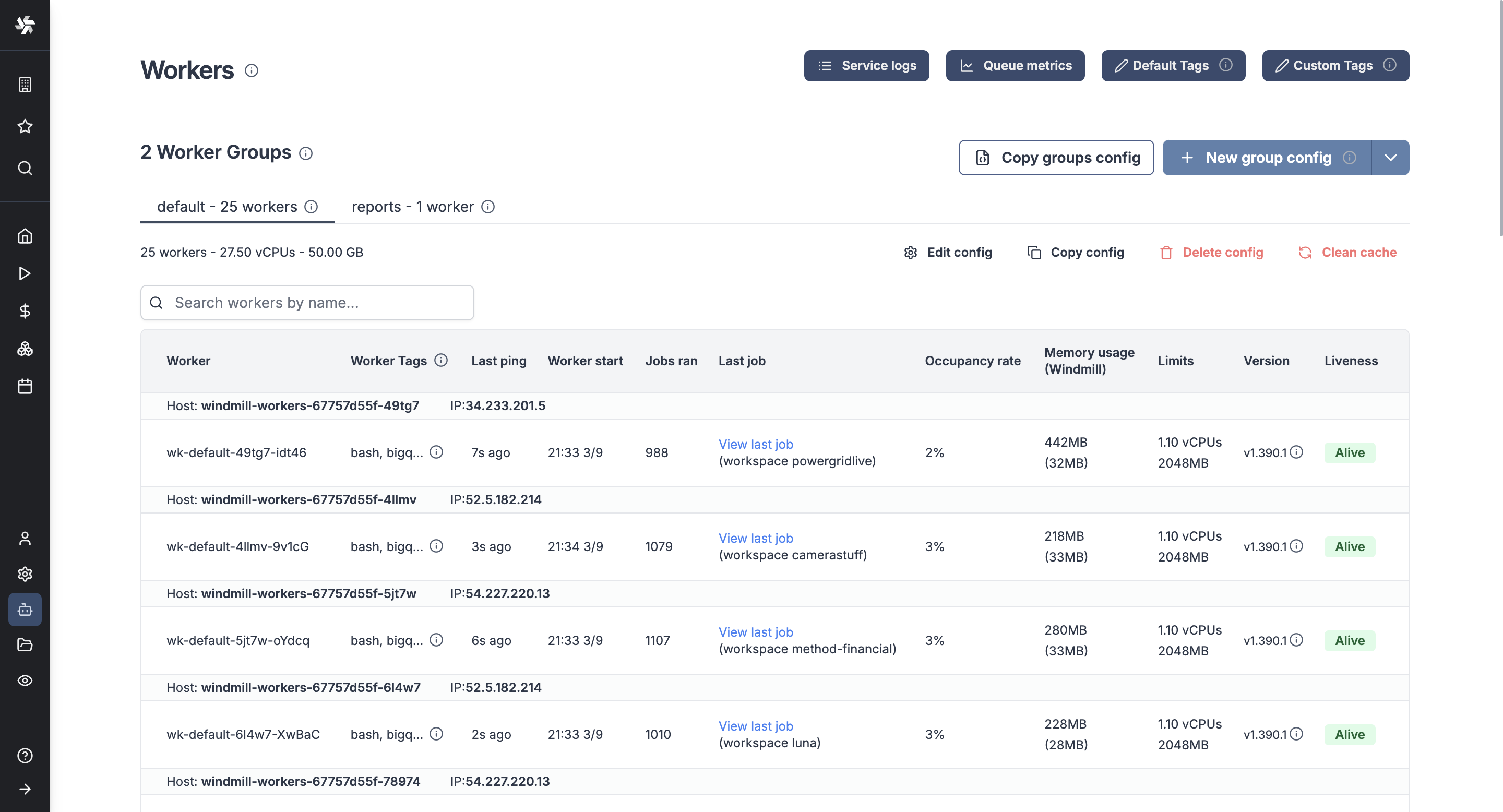Open Queue metrics
Image resolution: width=1503 pixels, height=812 pixels.
coord(1015,65)
